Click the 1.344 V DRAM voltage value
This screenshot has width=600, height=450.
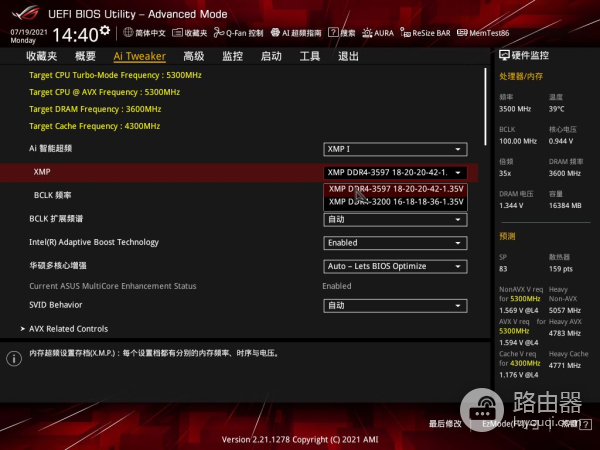[511, 205]
